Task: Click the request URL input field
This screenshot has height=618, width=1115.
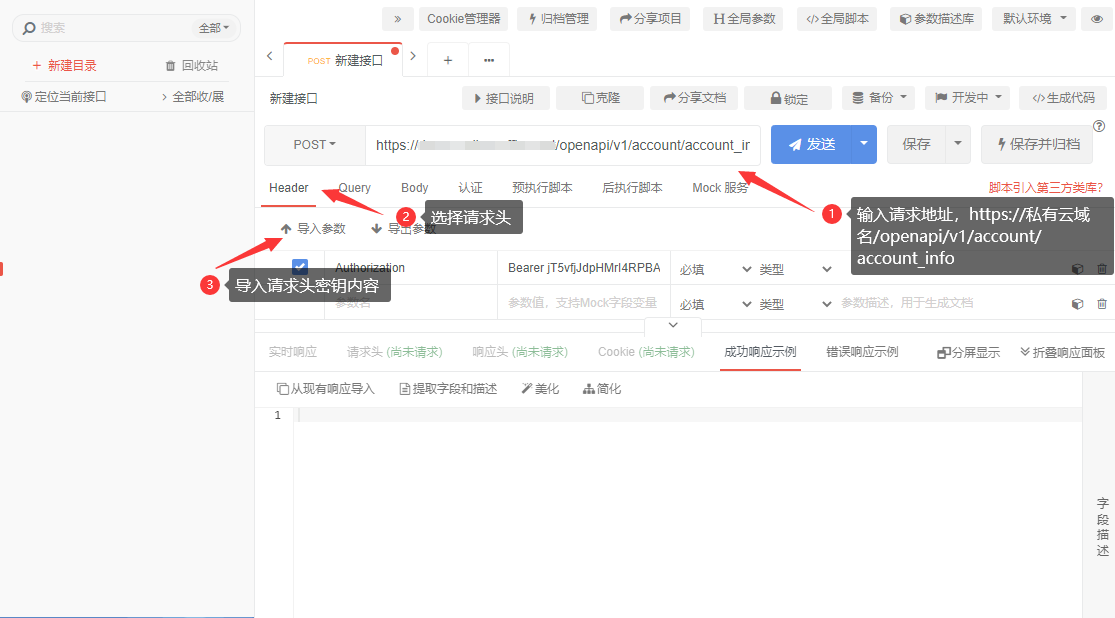Action: click(x=562, y=145)
